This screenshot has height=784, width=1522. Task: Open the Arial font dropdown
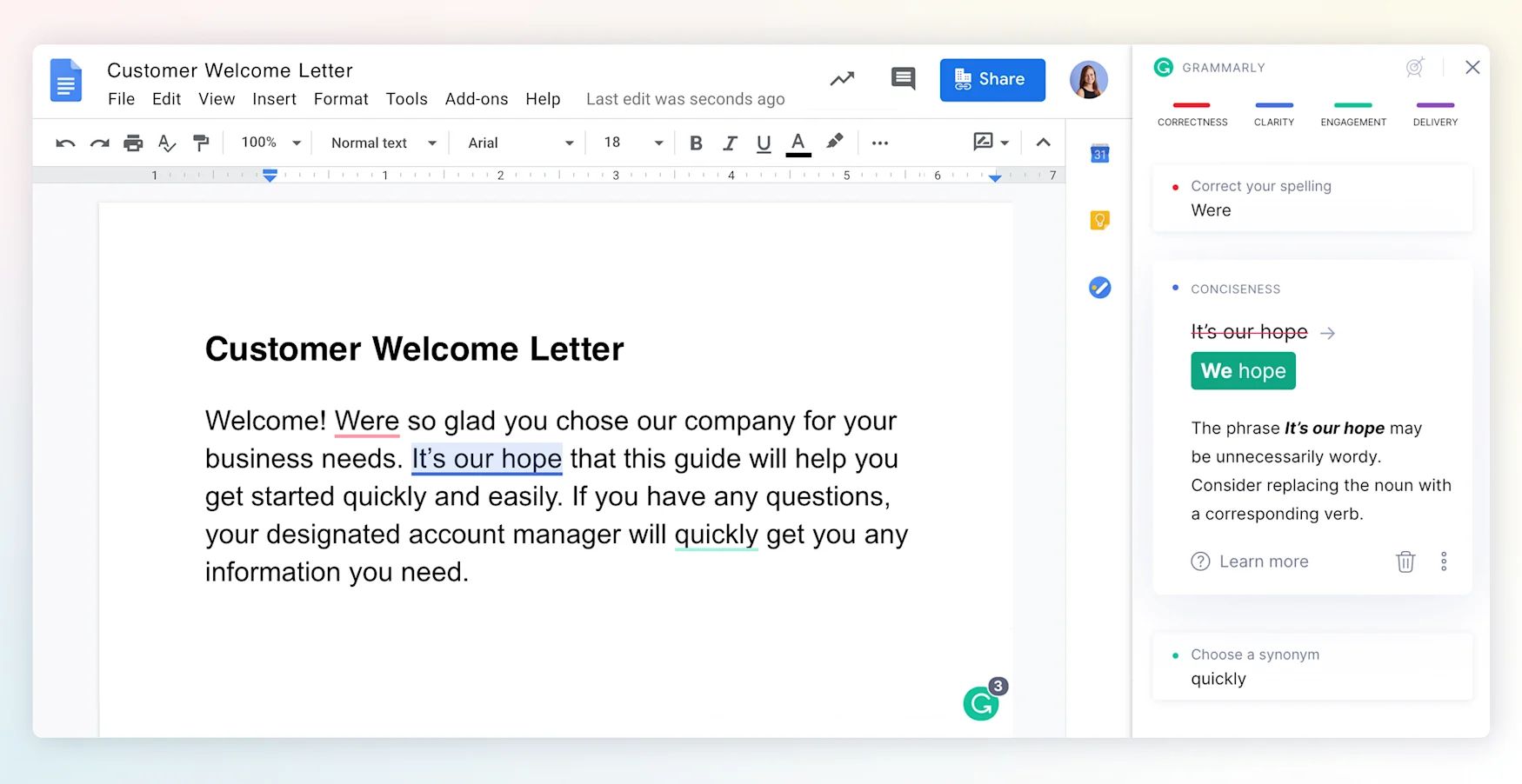point(520,143)
